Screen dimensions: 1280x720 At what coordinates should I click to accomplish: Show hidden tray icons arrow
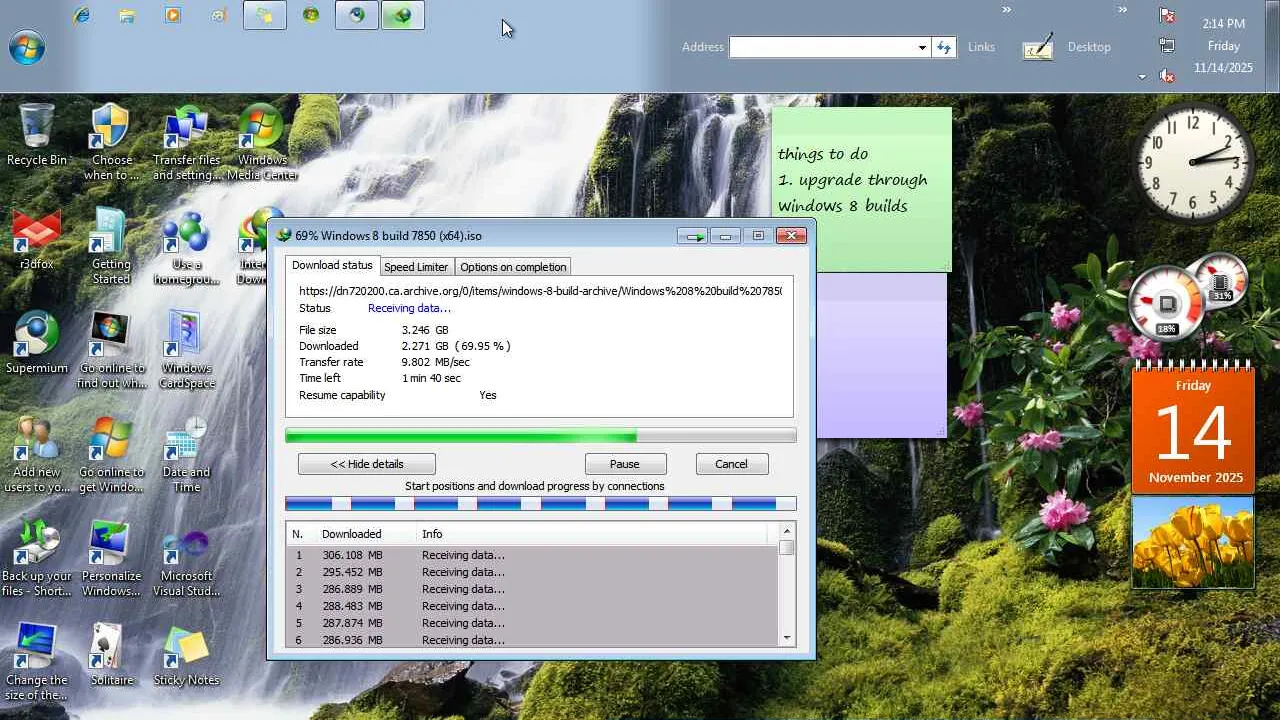[x=1142, y=77]
